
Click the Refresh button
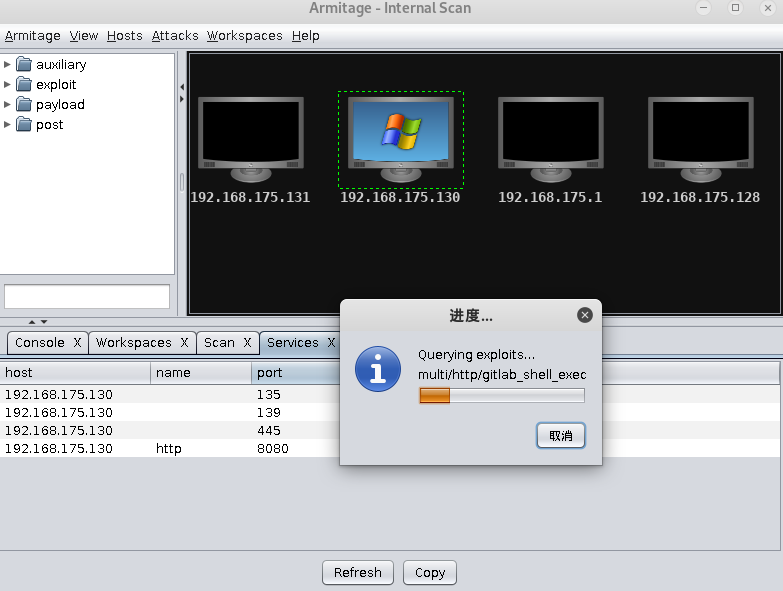click(x=358, y=572)
